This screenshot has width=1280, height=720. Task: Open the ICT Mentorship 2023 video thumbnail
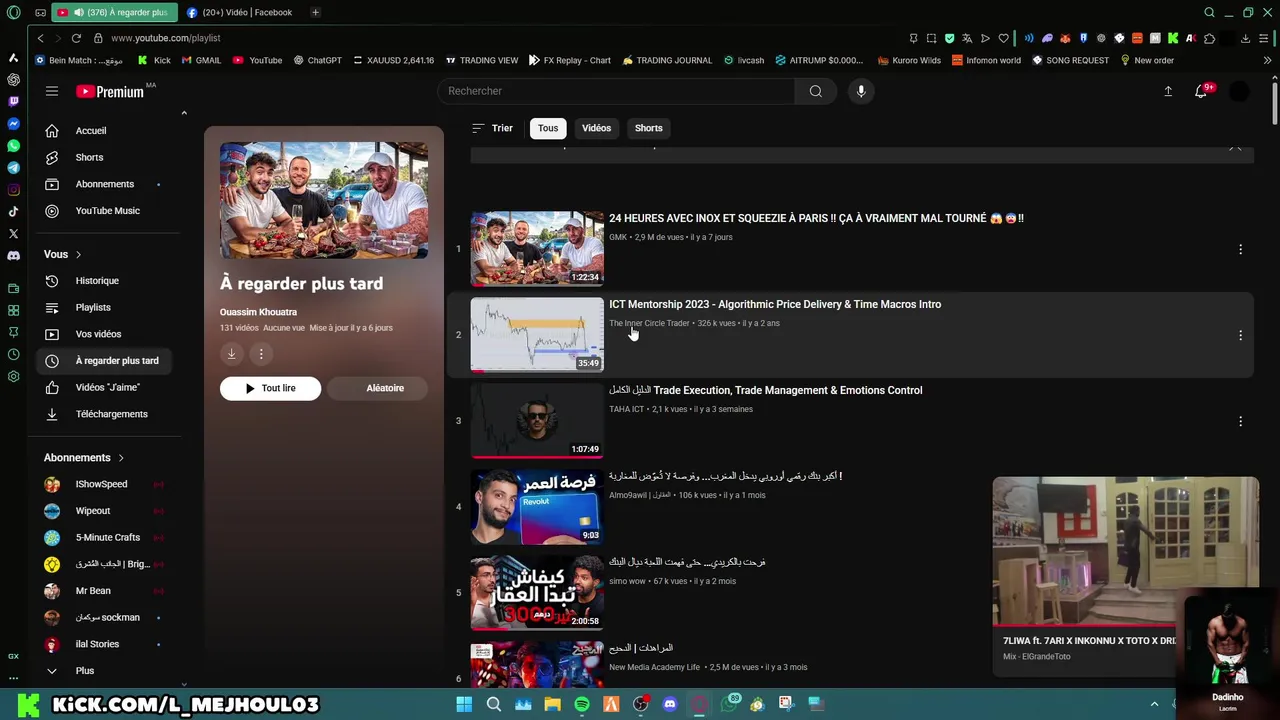point(537,335)
